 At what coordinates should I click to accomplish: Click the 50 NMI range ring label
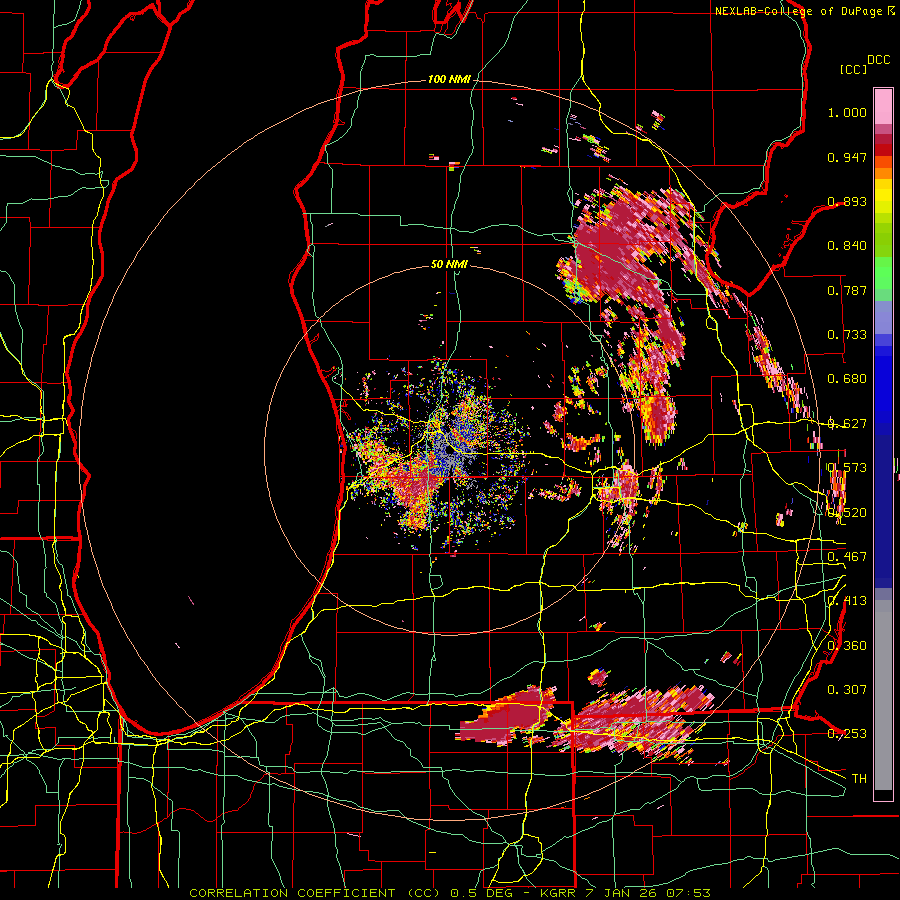pos(449,264)
